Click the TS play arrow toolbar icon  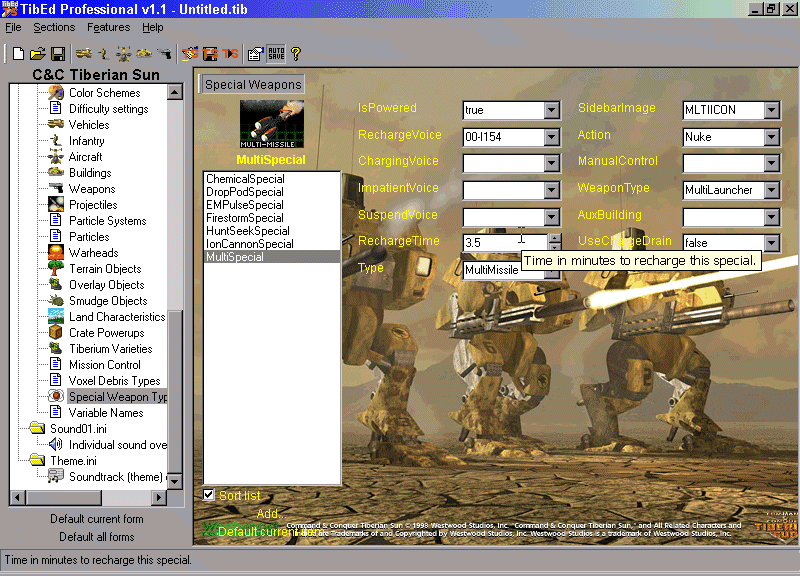pos(230,54)
